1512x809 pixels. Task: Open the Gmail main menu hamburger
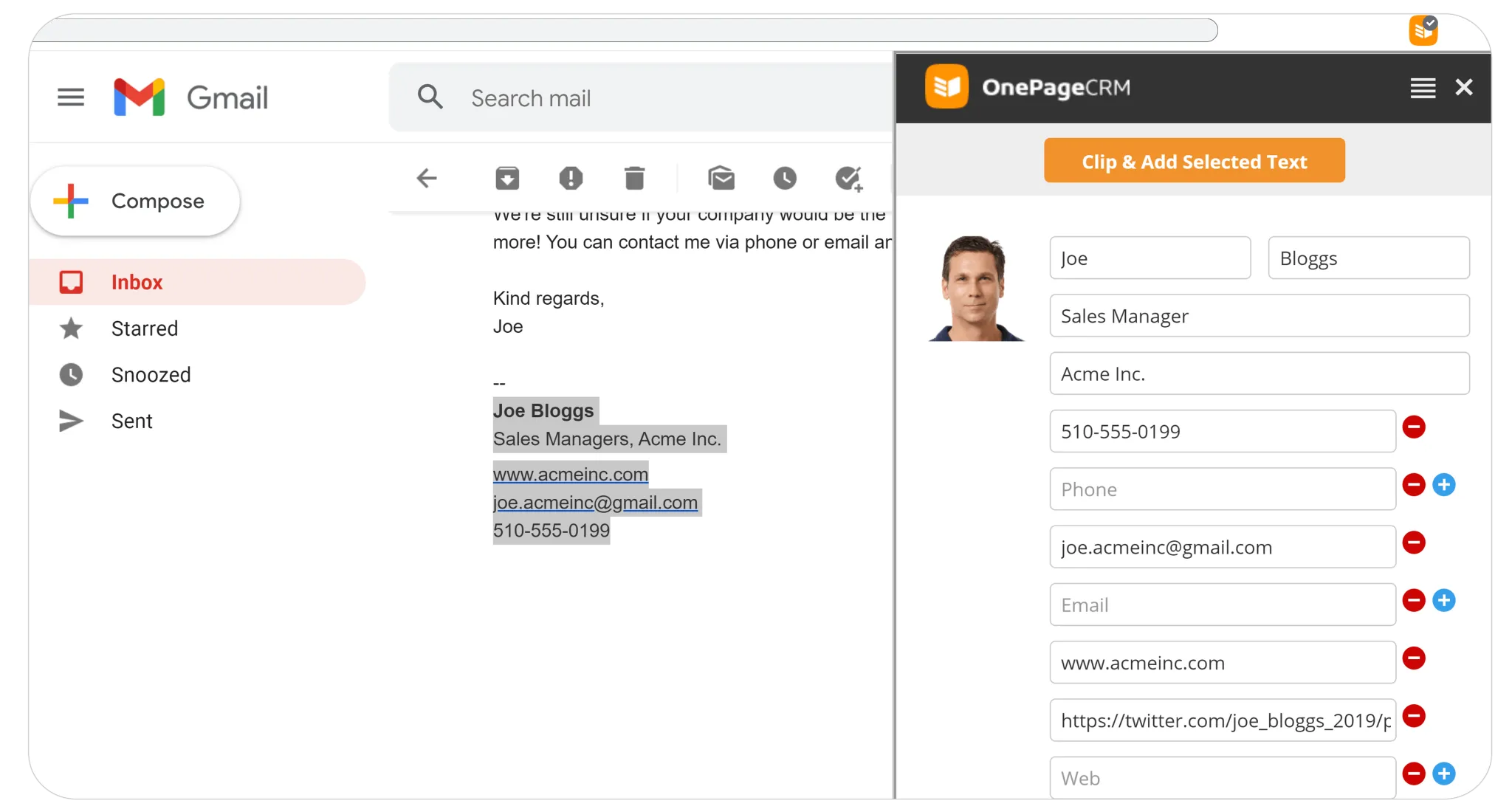[71, 97]
